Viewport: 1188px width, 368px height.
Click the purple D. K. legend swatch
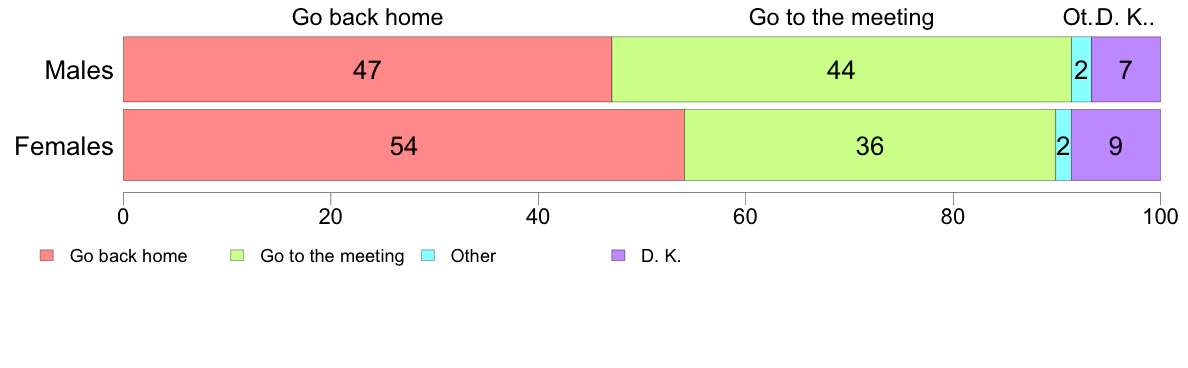[x=617, y=256]
